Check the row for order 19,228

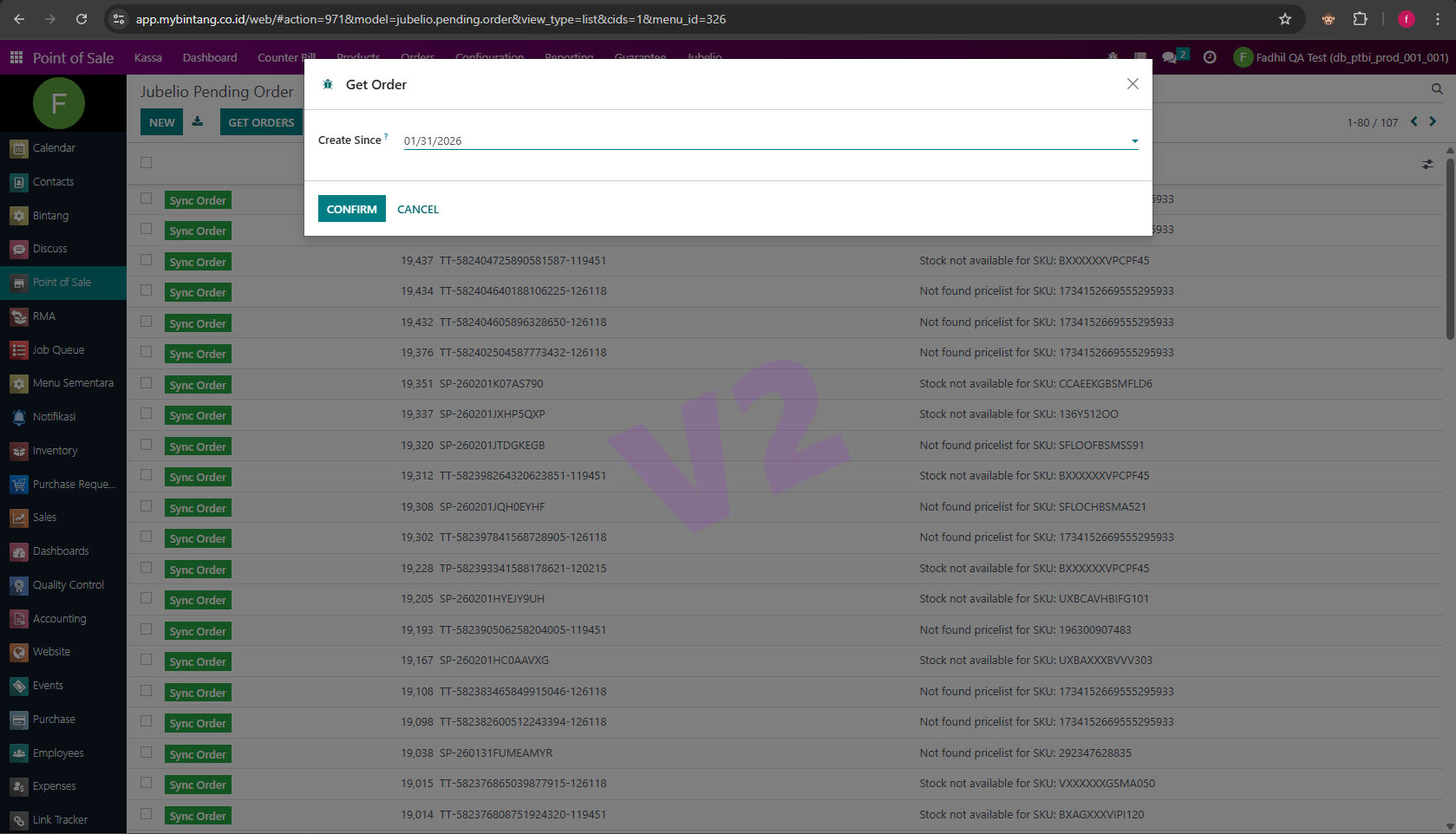click(146, 568)
